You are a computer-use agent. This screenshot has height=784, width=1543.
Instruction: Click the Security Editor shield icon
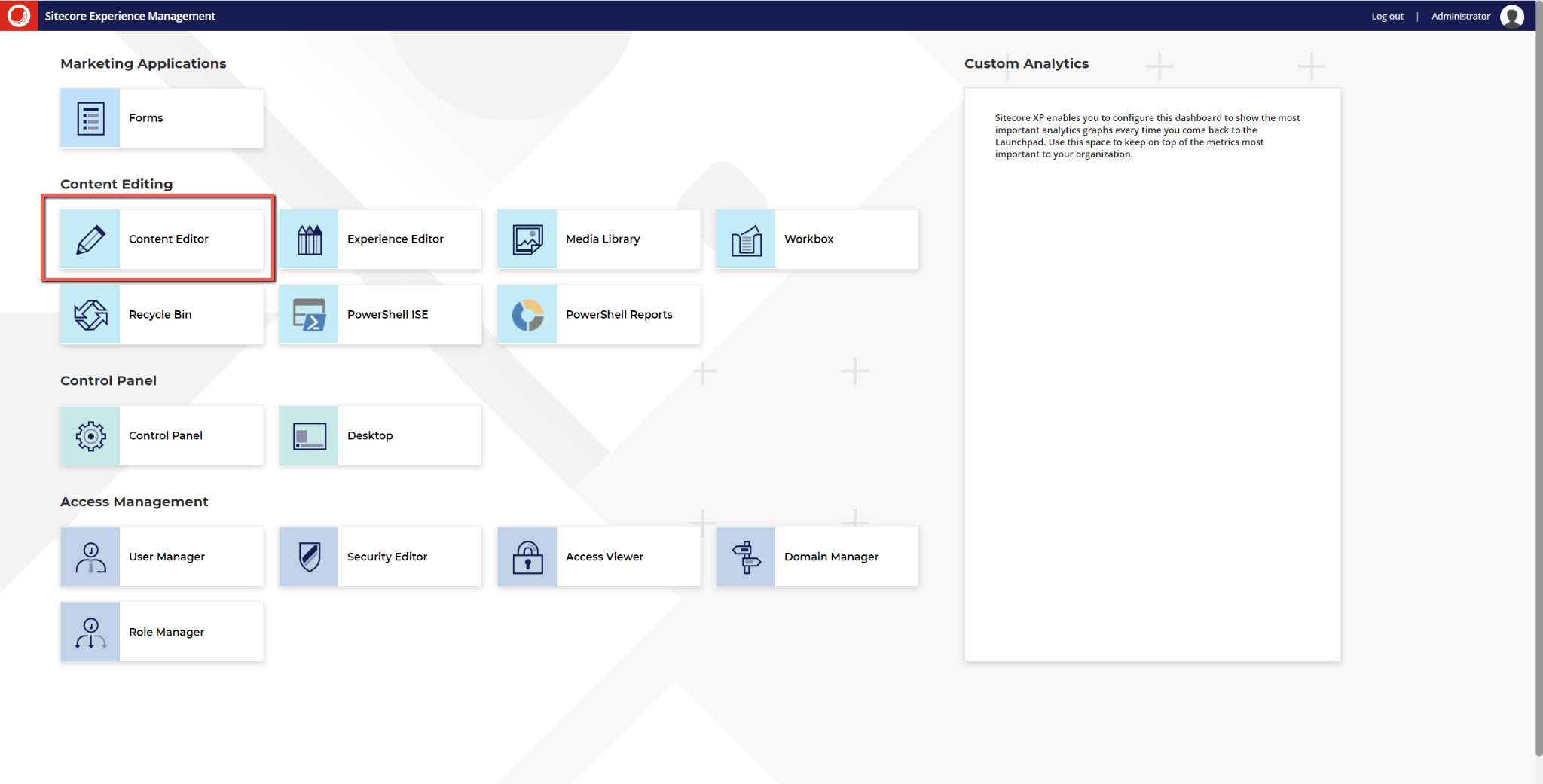coord(309,557)
